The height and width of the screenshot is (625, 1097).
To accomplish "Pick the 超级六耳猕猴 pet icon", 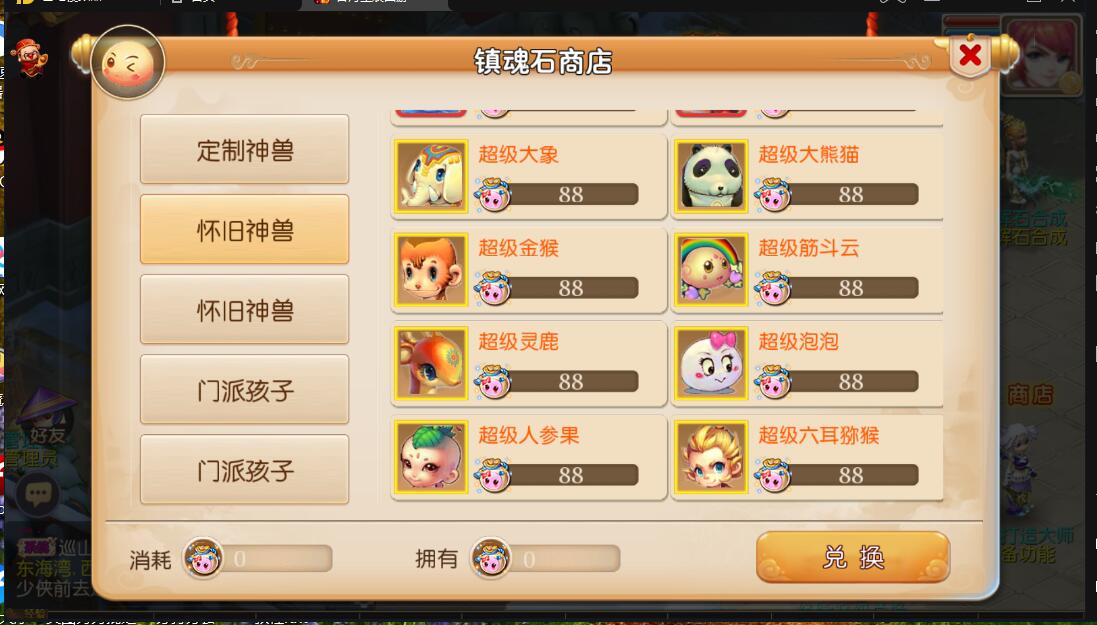I will click(x=711, y=456).
